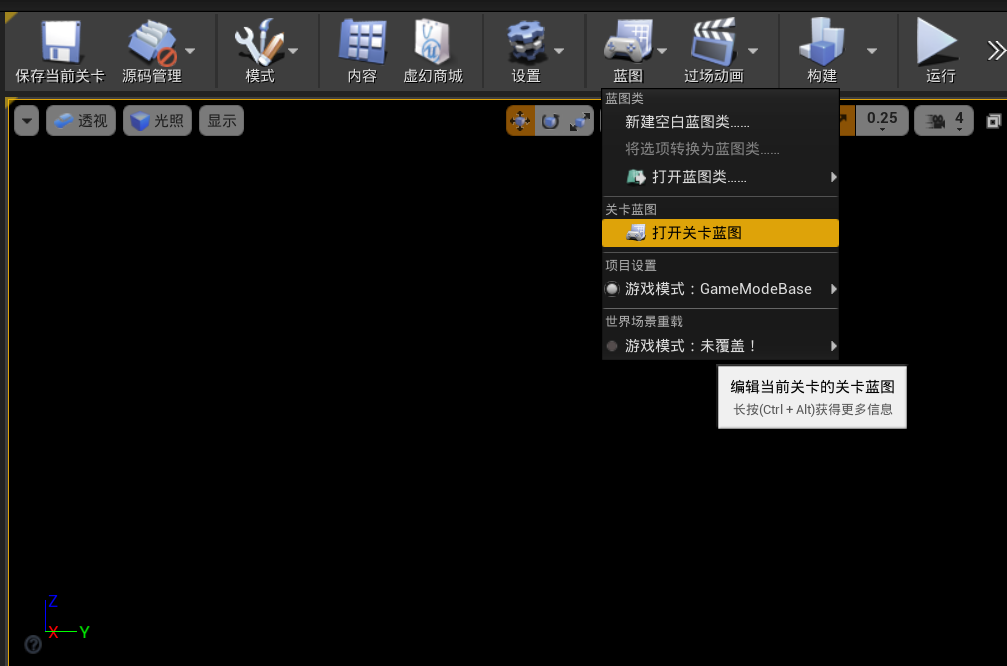Select the scale gizmo tool
This screenshot has width=1007, height=666.
point(580,121)
